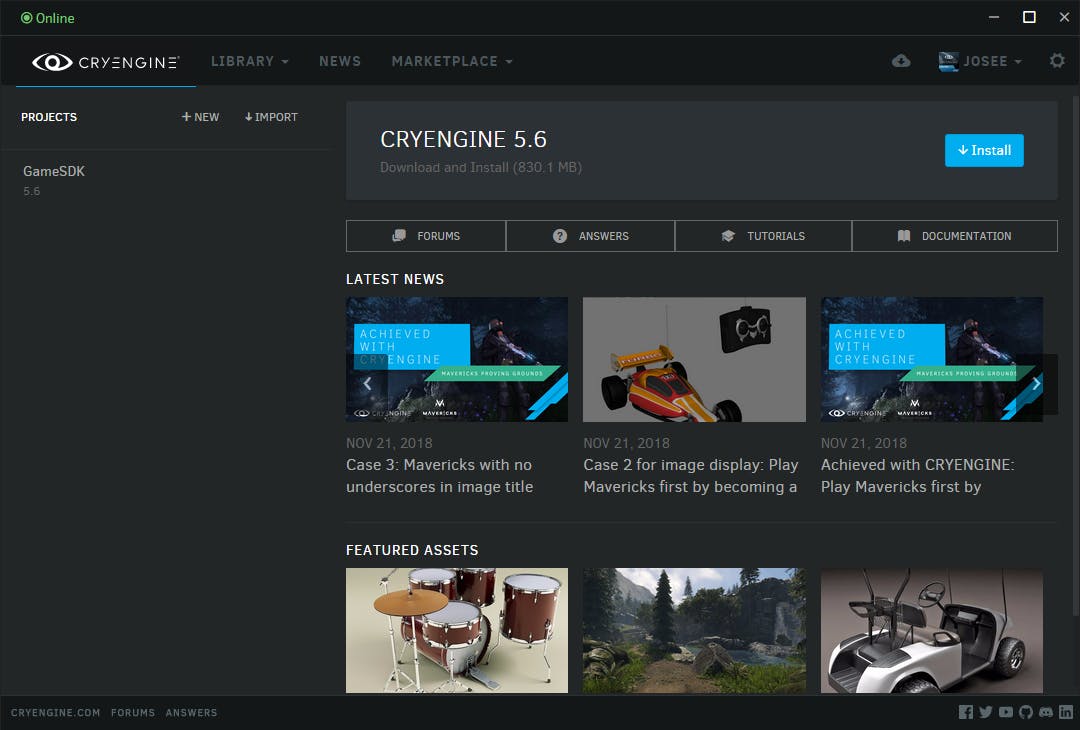This screenshot has width=1080, height=730.
Task: Open RC car news thumbnail image
Action: coord(694,359)
